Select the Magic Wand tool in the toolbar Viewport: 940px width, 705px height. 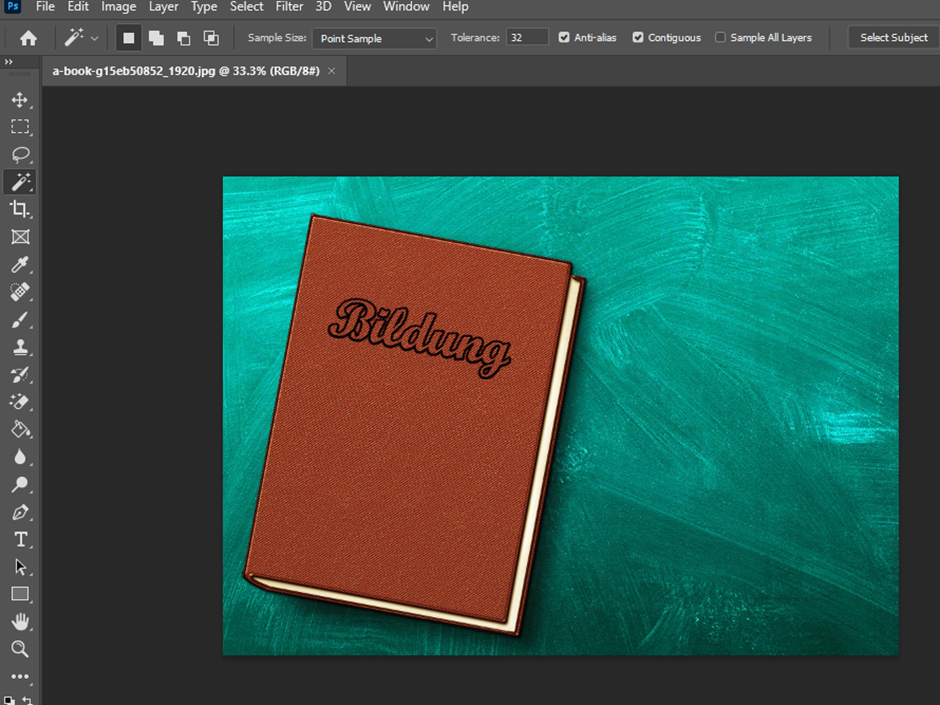pyautogui.click(x=20, y=182)
